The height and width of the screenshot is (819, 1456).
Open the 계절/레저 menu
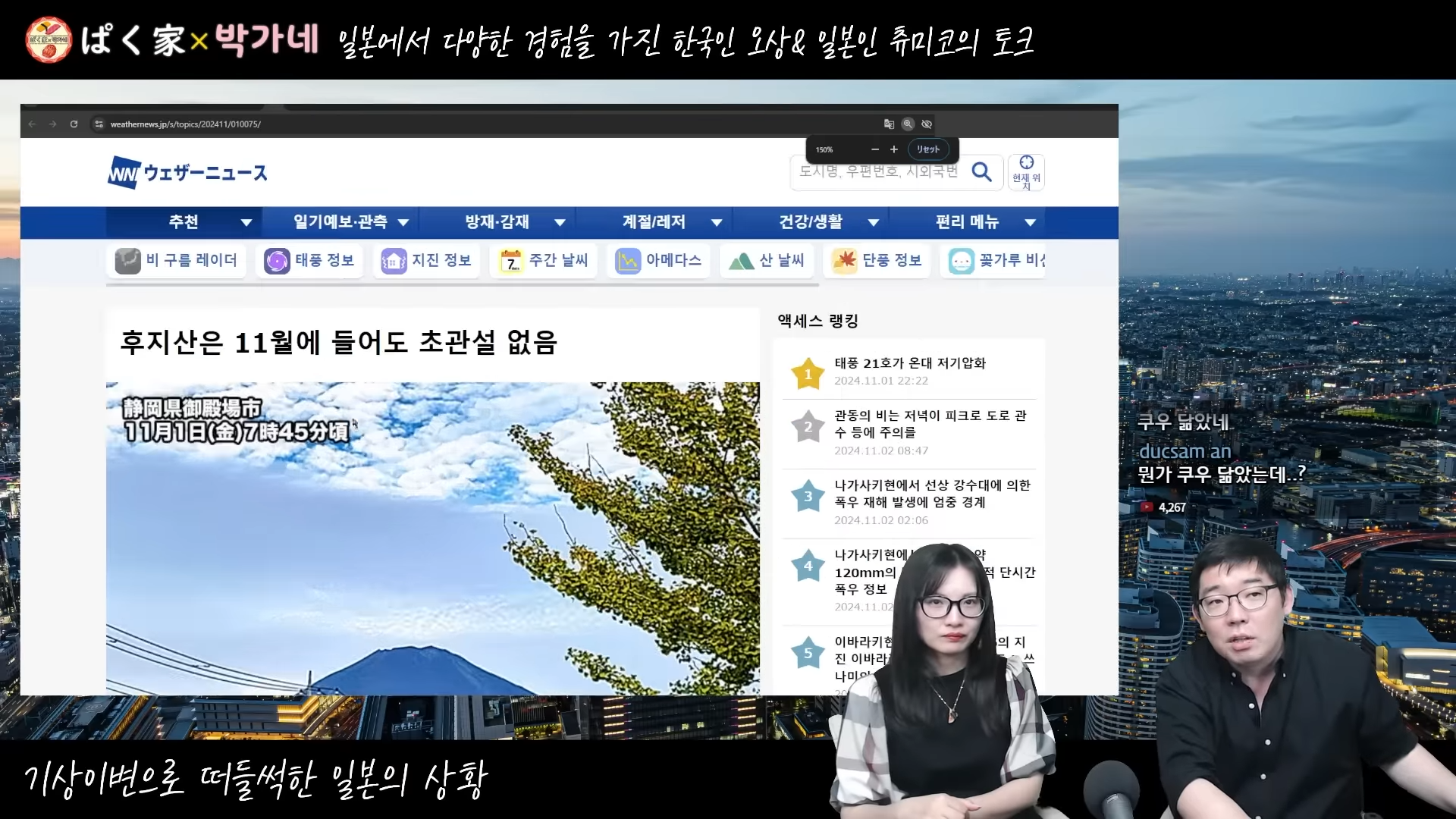654,222
